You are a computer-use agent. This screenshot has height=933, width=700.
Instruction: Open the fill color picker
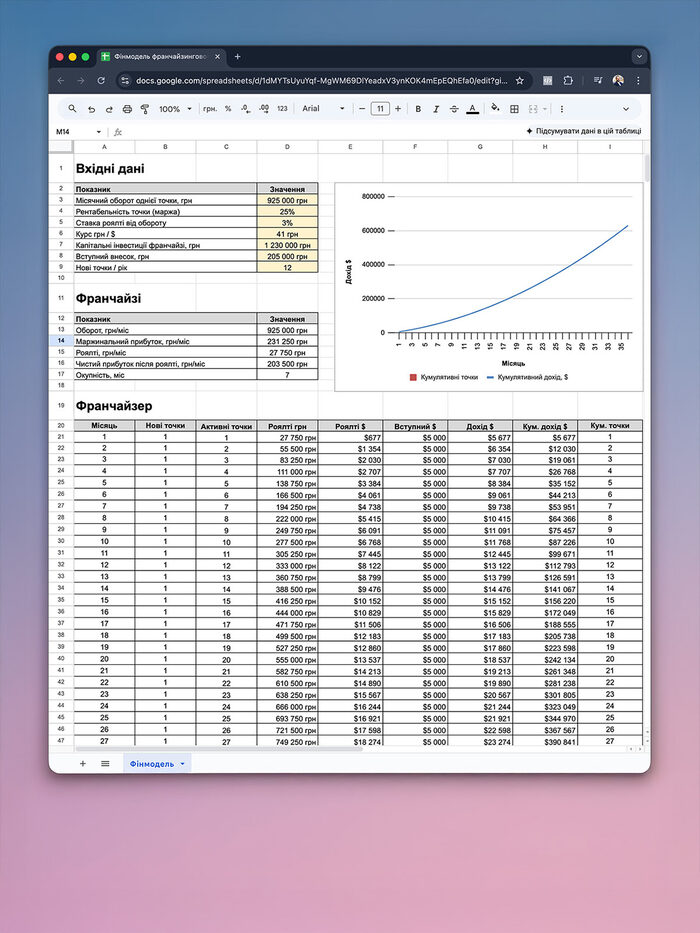click(495, 108)
